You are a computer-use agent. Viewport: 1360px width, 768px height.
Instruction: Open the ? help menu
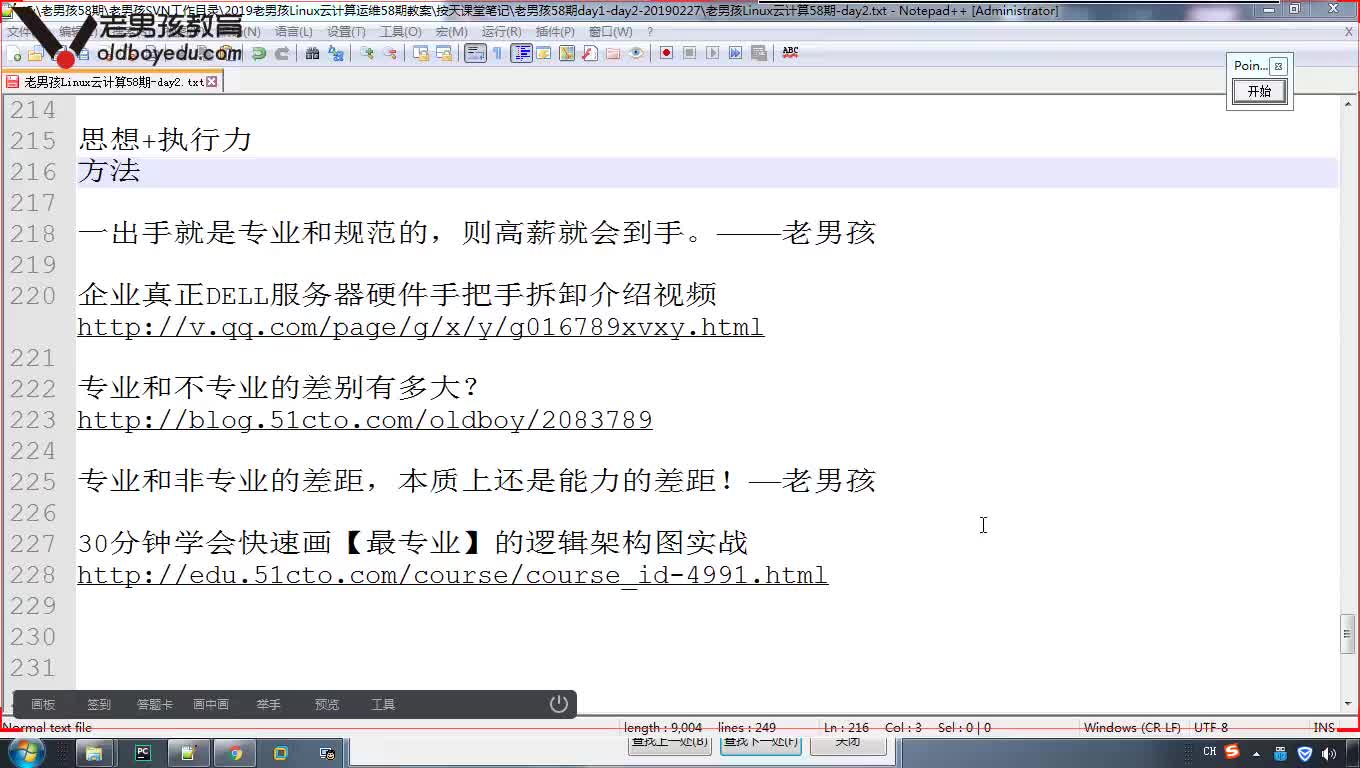[650, 32]
